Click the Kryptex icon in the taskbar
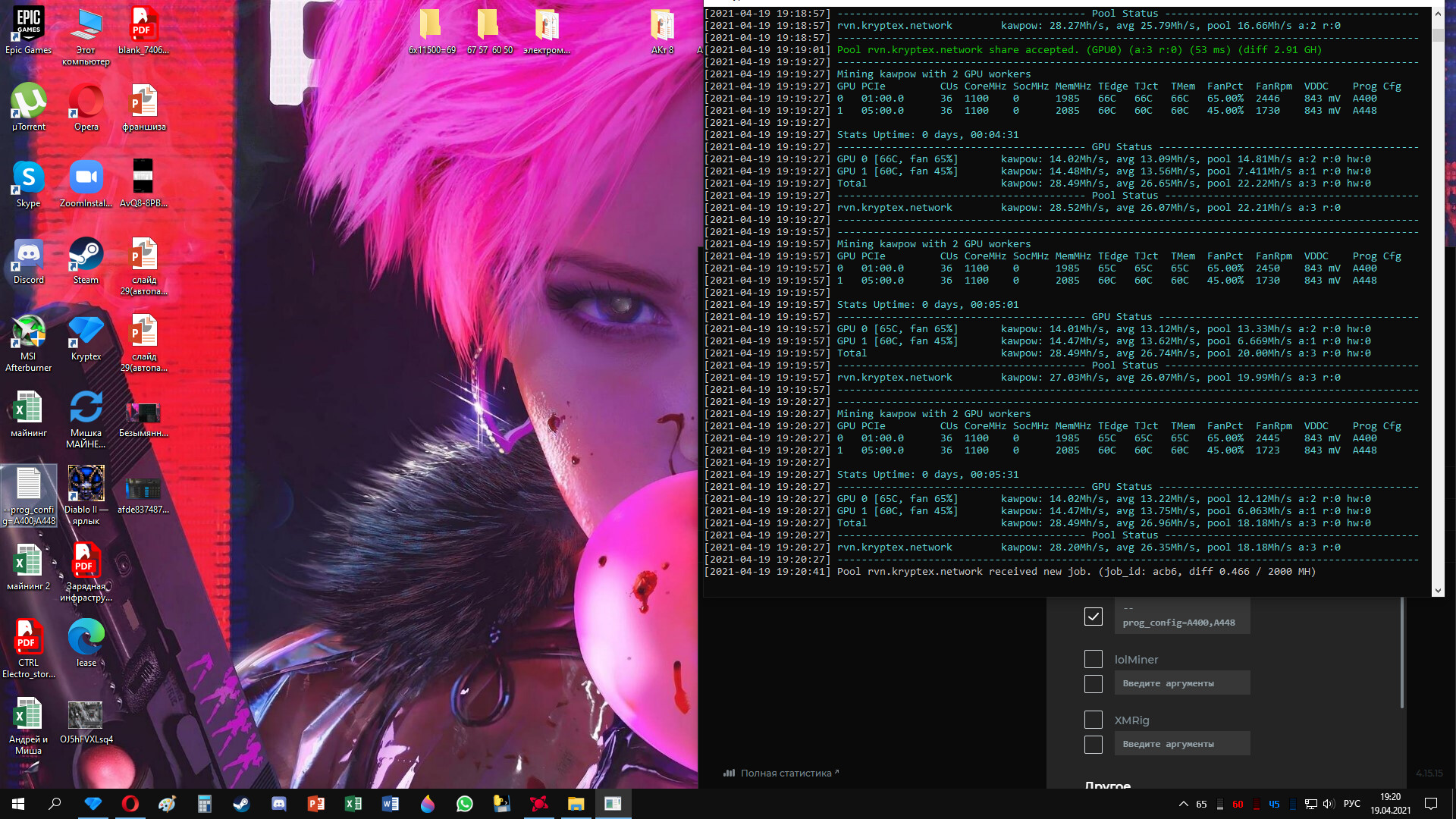The width and height of the screenshot is (1456, 819). click(93, 804)
